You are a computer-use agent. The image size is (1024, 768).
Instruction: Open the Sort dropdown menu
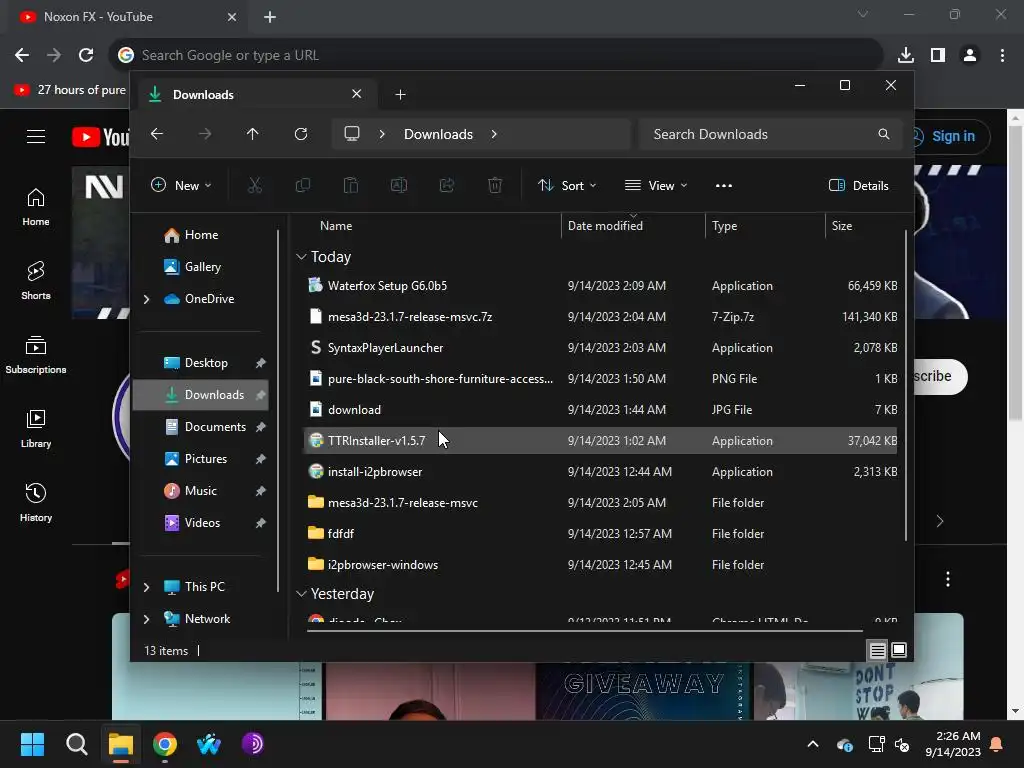click(567, 185)
